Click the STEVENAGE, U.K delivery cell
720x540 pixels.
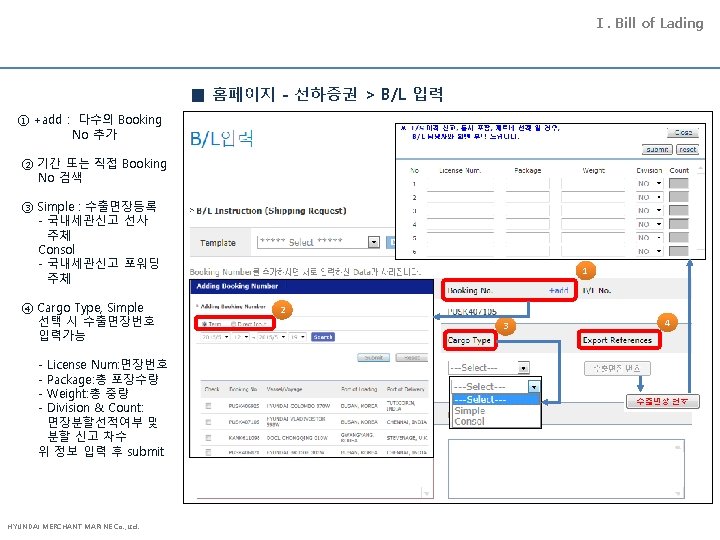click(x=406, y=438)
